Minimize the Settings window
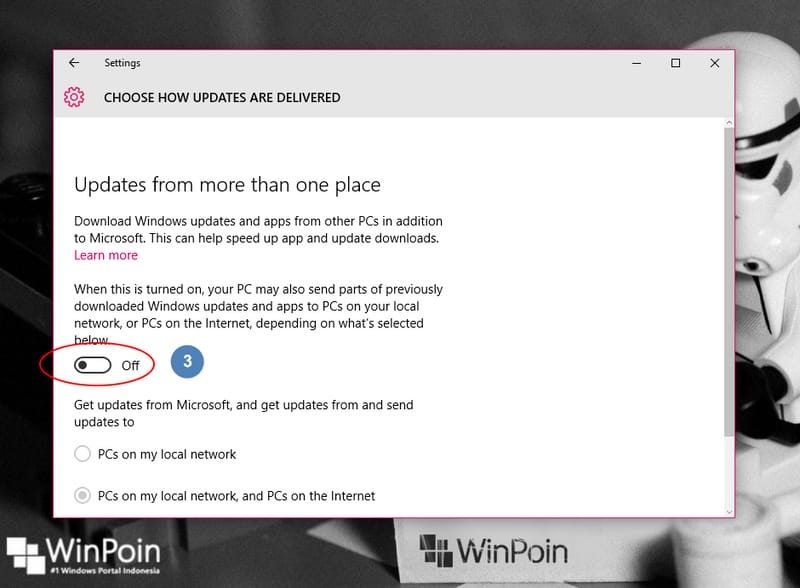 [x=637, y=63]
